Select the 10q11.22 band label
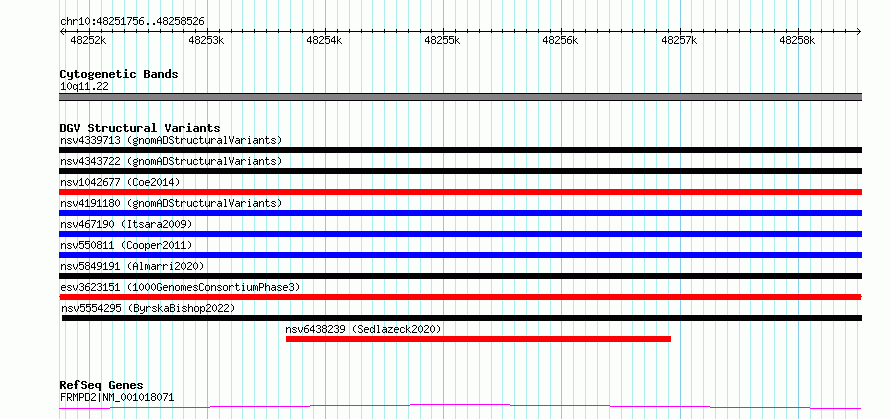 pos(84,86)
